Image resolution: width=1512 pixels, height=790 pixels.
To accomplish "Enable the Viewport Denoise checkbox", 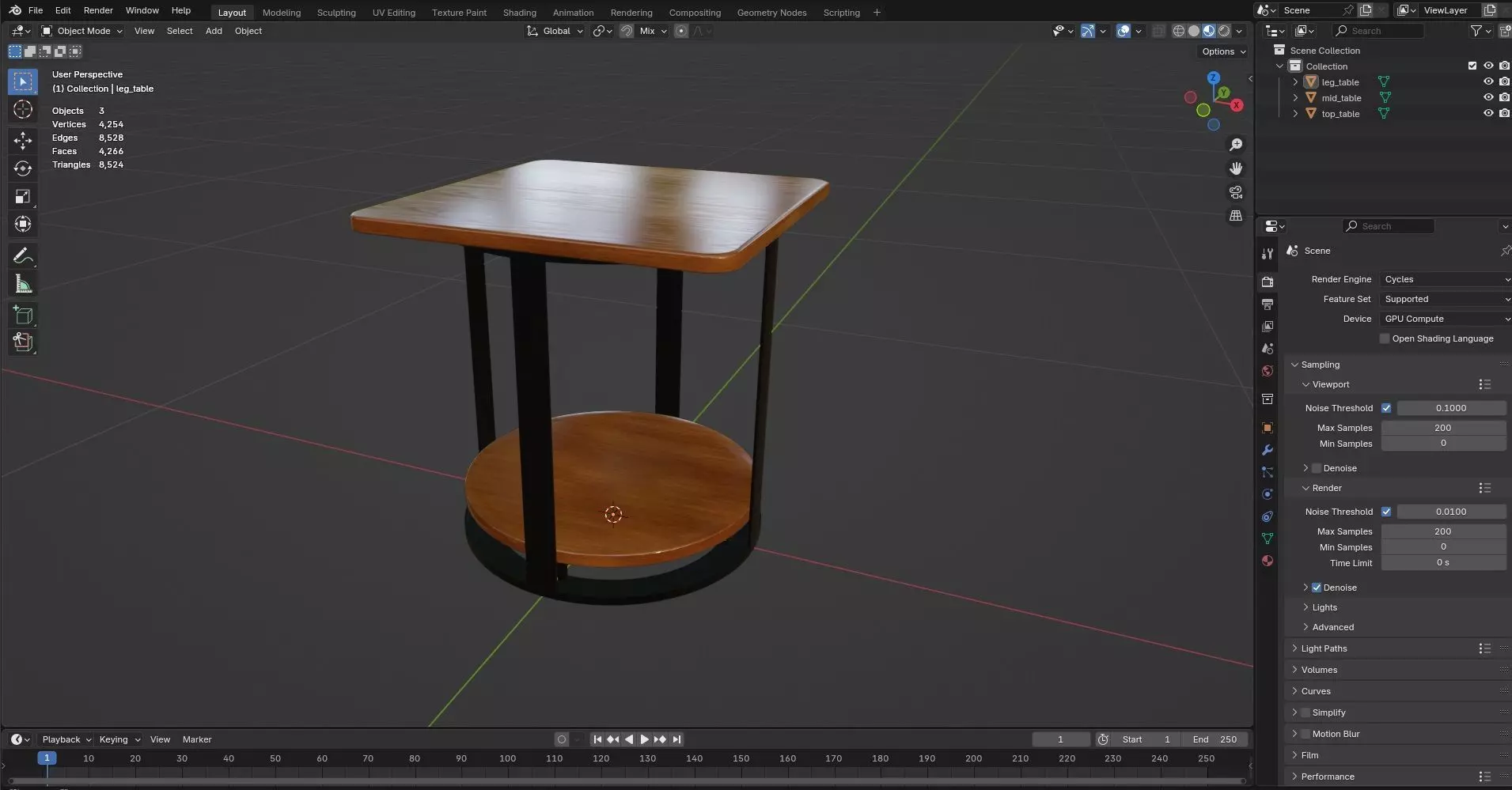I will coord(1317,468).
